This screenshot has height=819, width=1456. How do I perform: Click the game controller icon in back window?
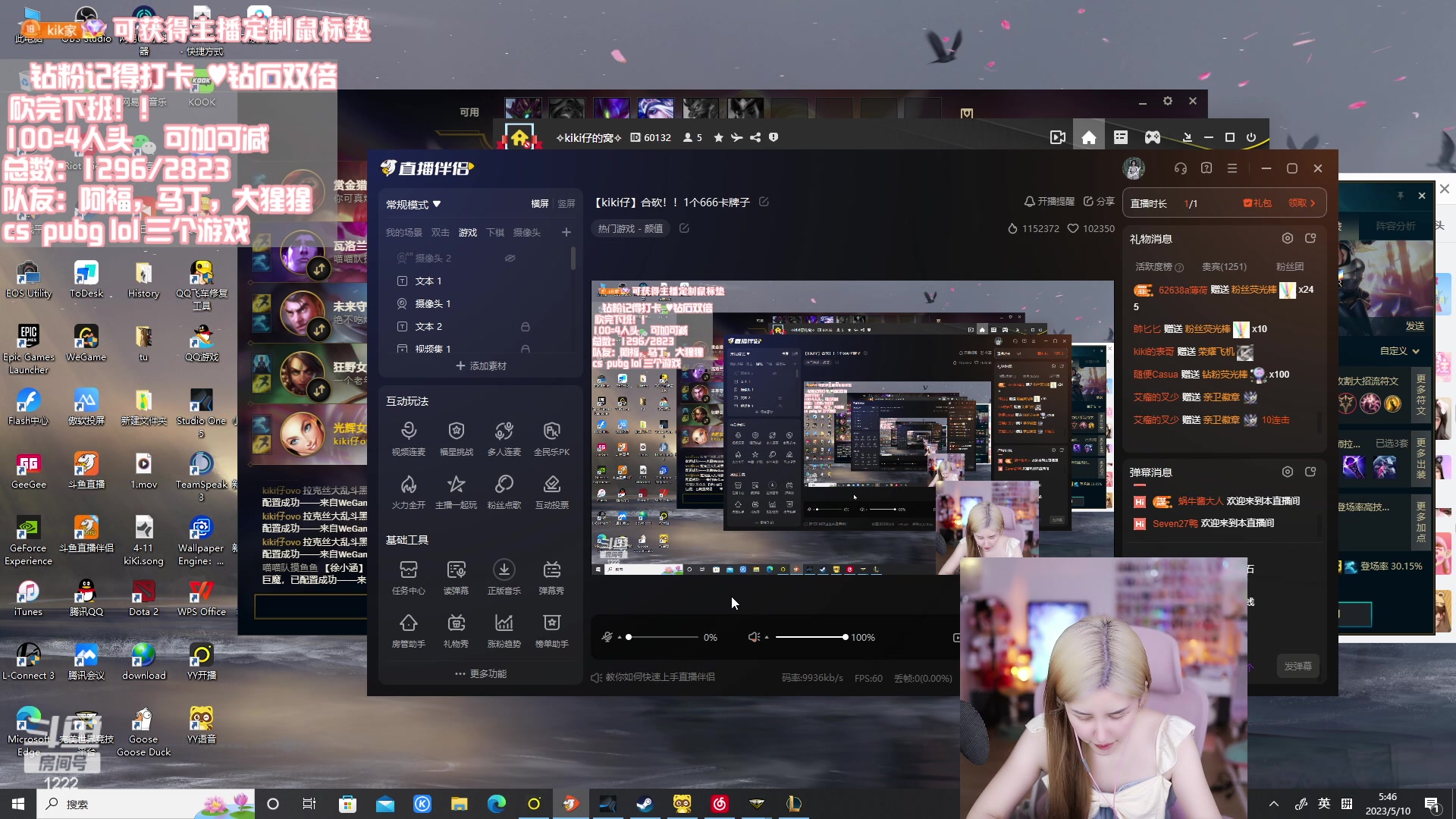tap(1153, 137)
